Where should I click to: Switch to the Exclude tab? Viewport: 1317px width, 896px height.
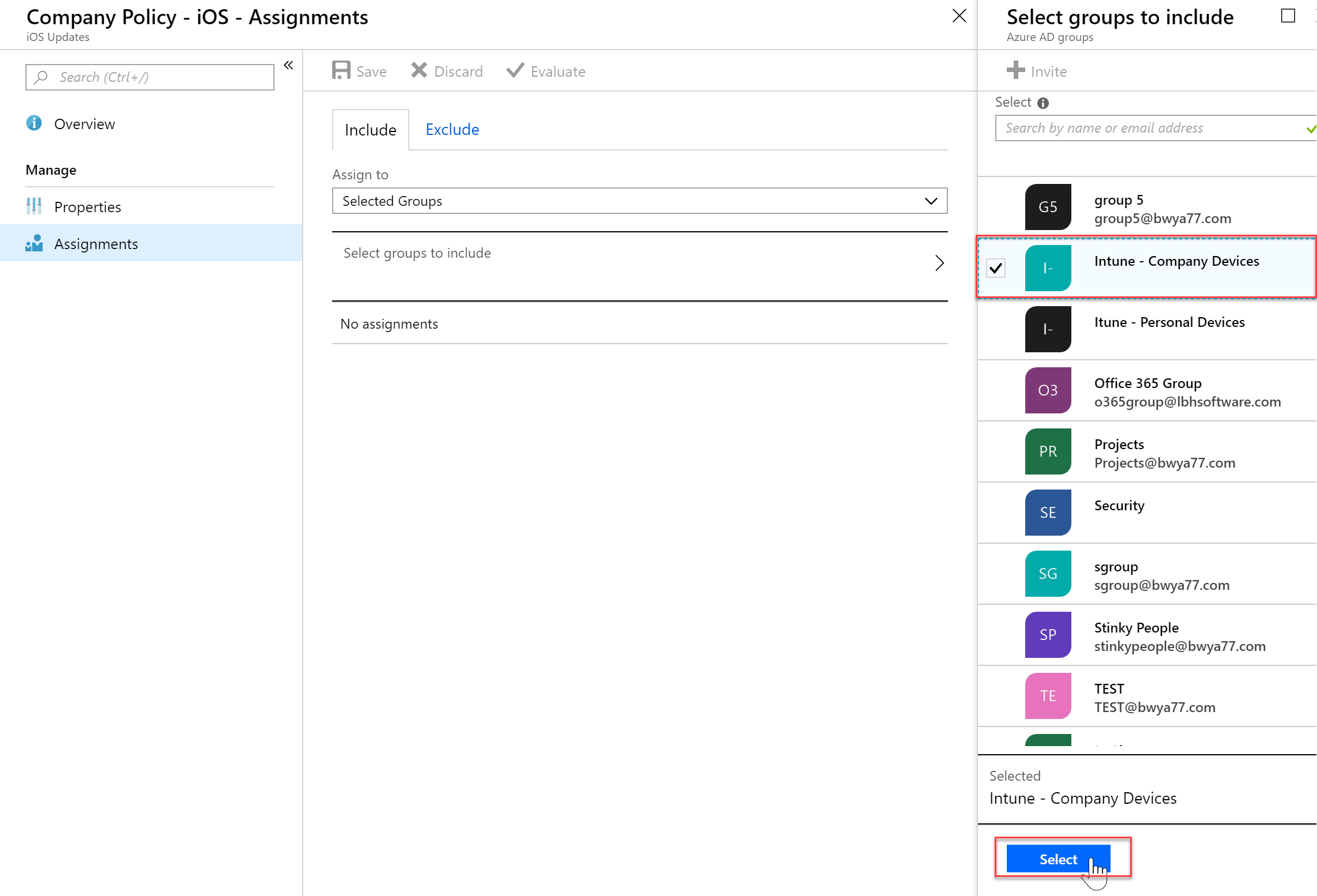pos(452,130)
